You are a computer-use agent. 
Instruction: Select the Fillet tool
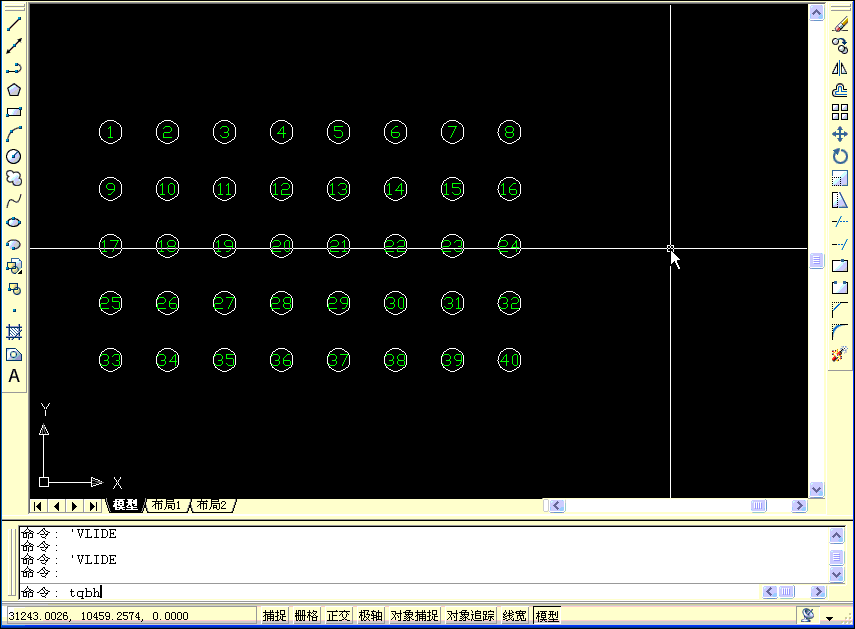(x=840, y=332)
